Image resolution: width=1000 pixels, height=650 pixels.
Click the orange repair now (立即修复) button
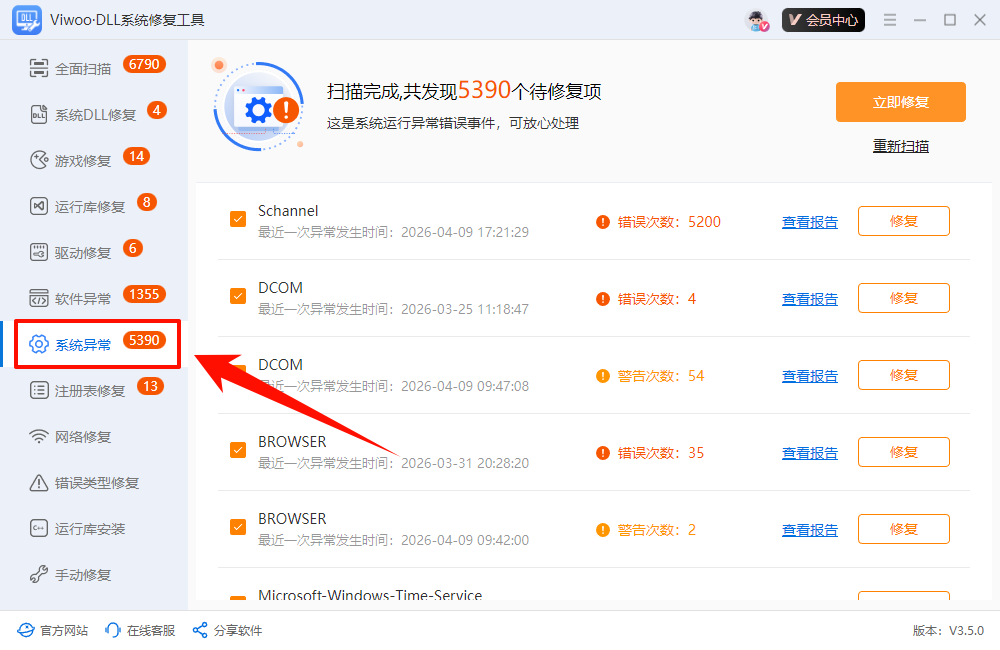point(900,102)
